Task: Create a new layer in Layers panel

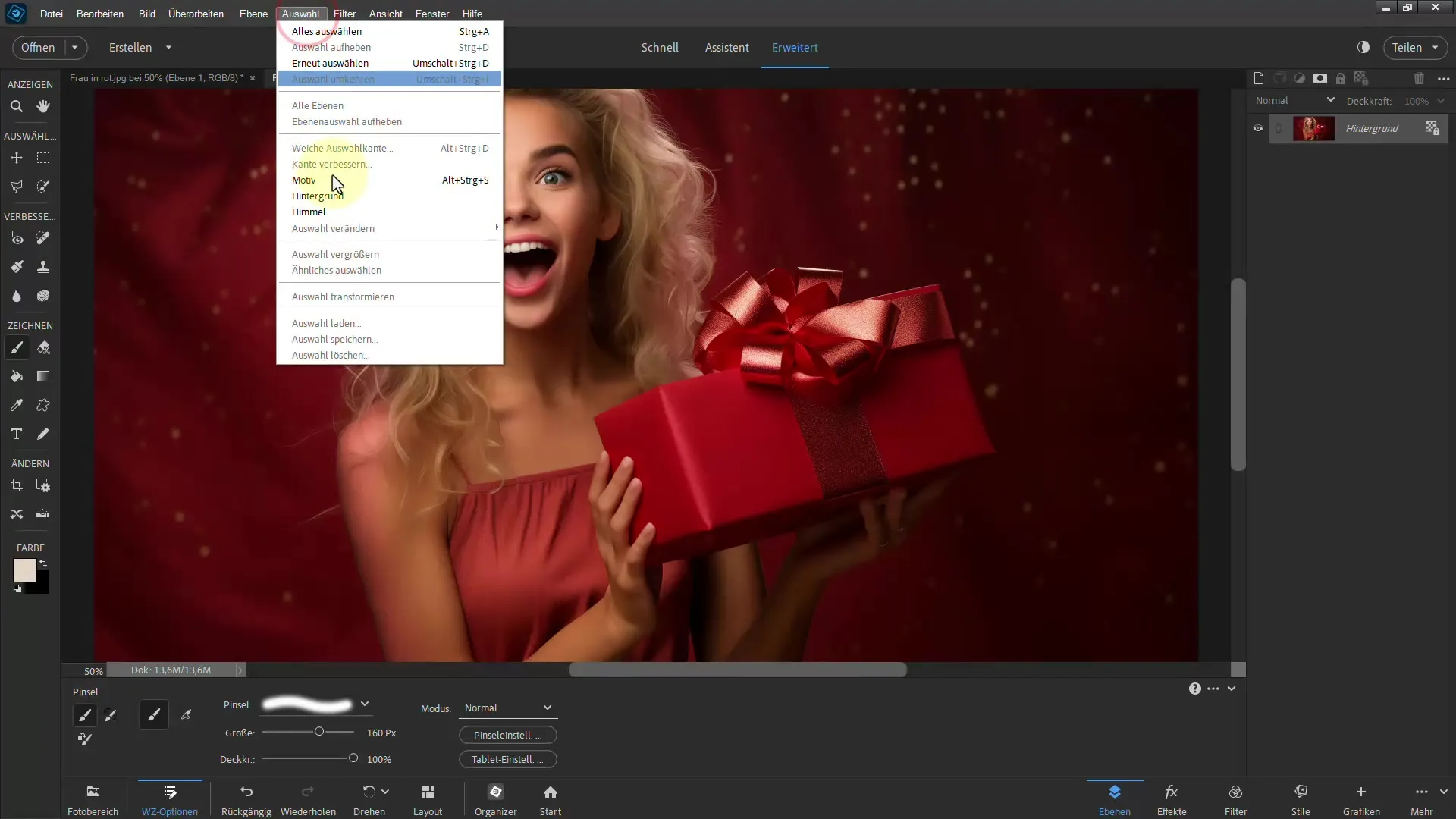Action: [1259, 78]
